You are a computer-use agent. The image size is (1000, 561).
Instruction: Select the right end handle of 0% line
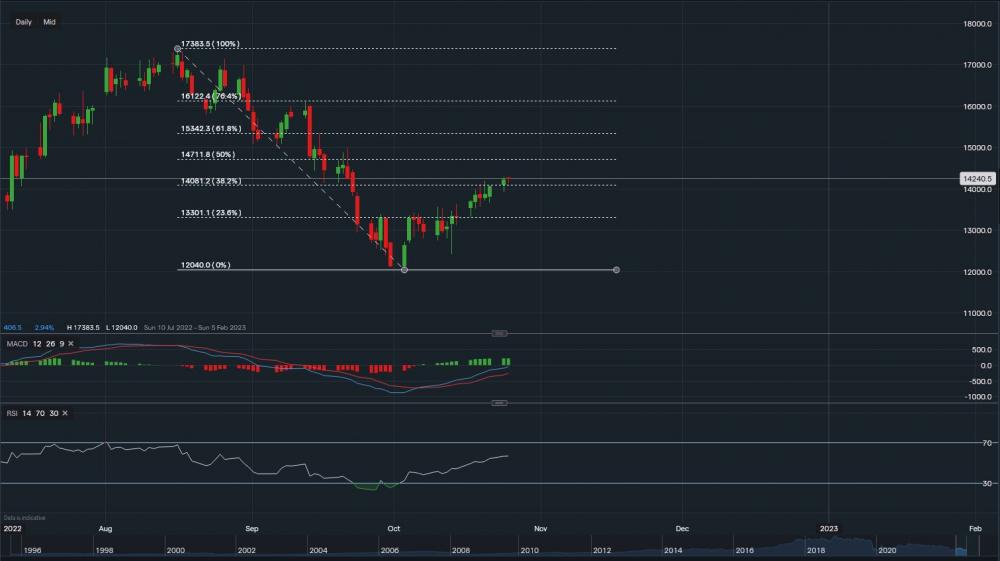coord(616,270)
